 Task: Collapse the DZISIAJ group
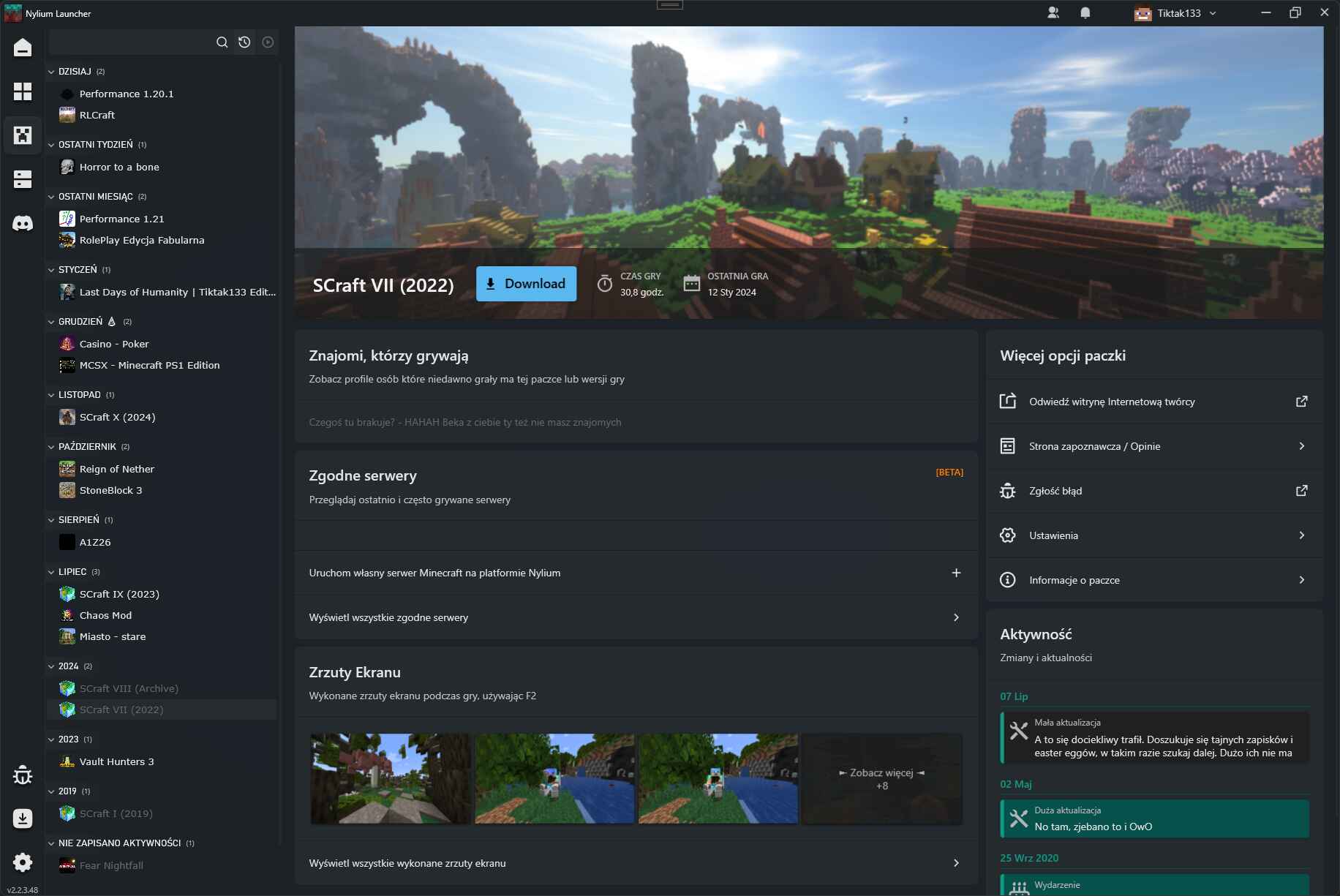51,72
